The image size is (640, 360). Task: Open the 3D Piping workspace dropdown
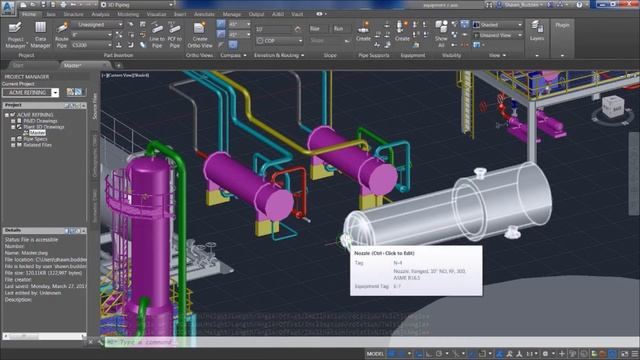137,5
